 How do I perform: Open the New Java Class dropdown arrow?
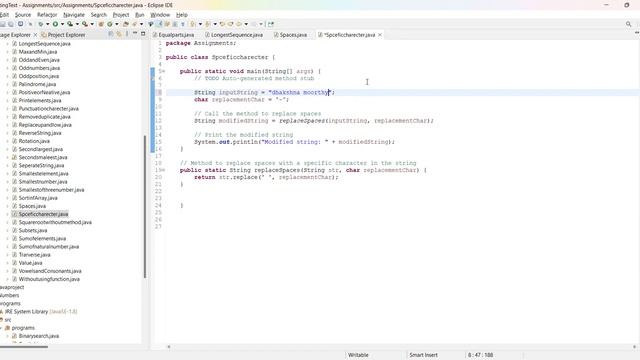coord(117,24)
